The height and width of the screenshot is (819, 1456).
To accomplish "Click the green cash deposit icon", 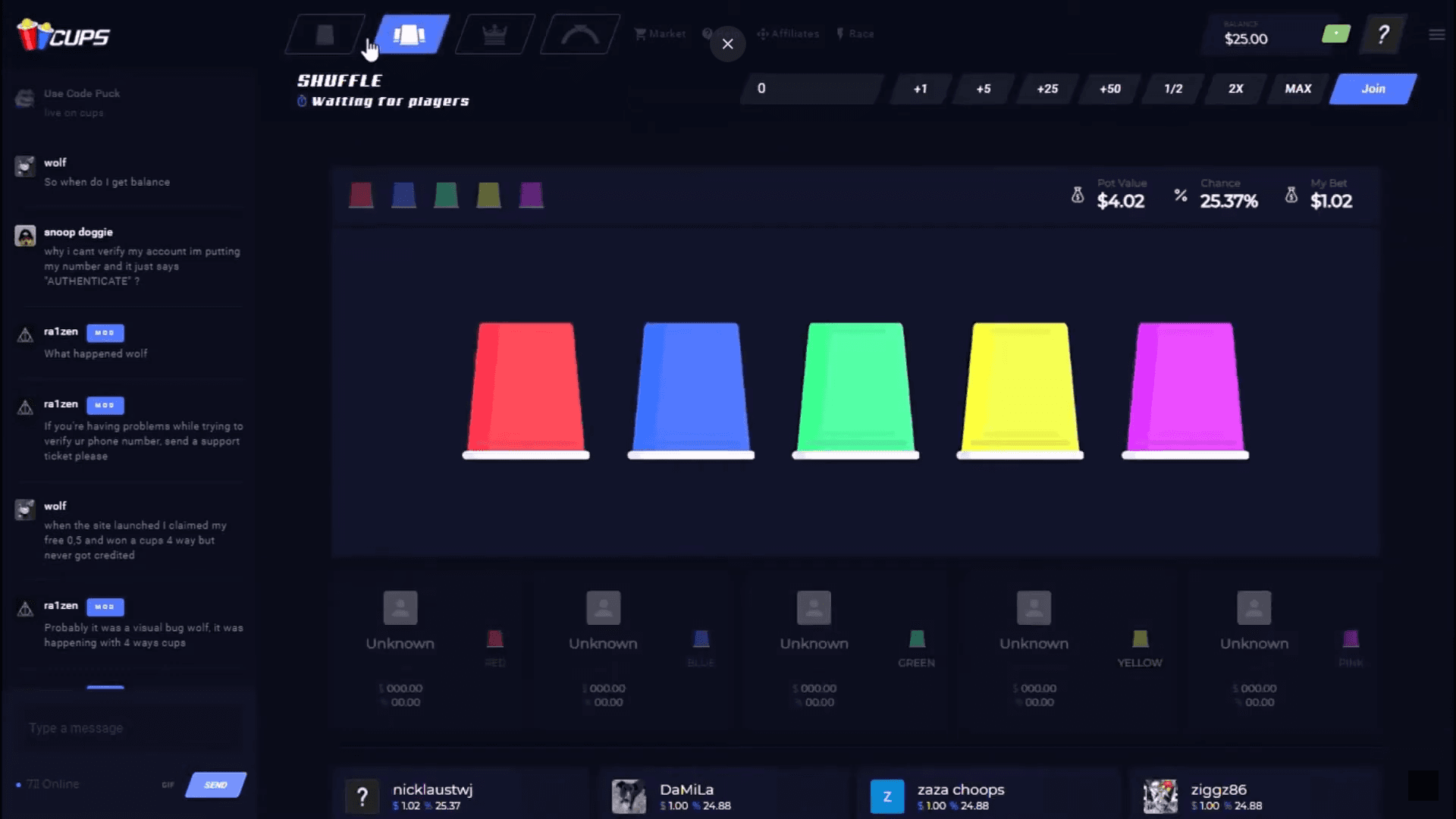I will coord(1336,34).
